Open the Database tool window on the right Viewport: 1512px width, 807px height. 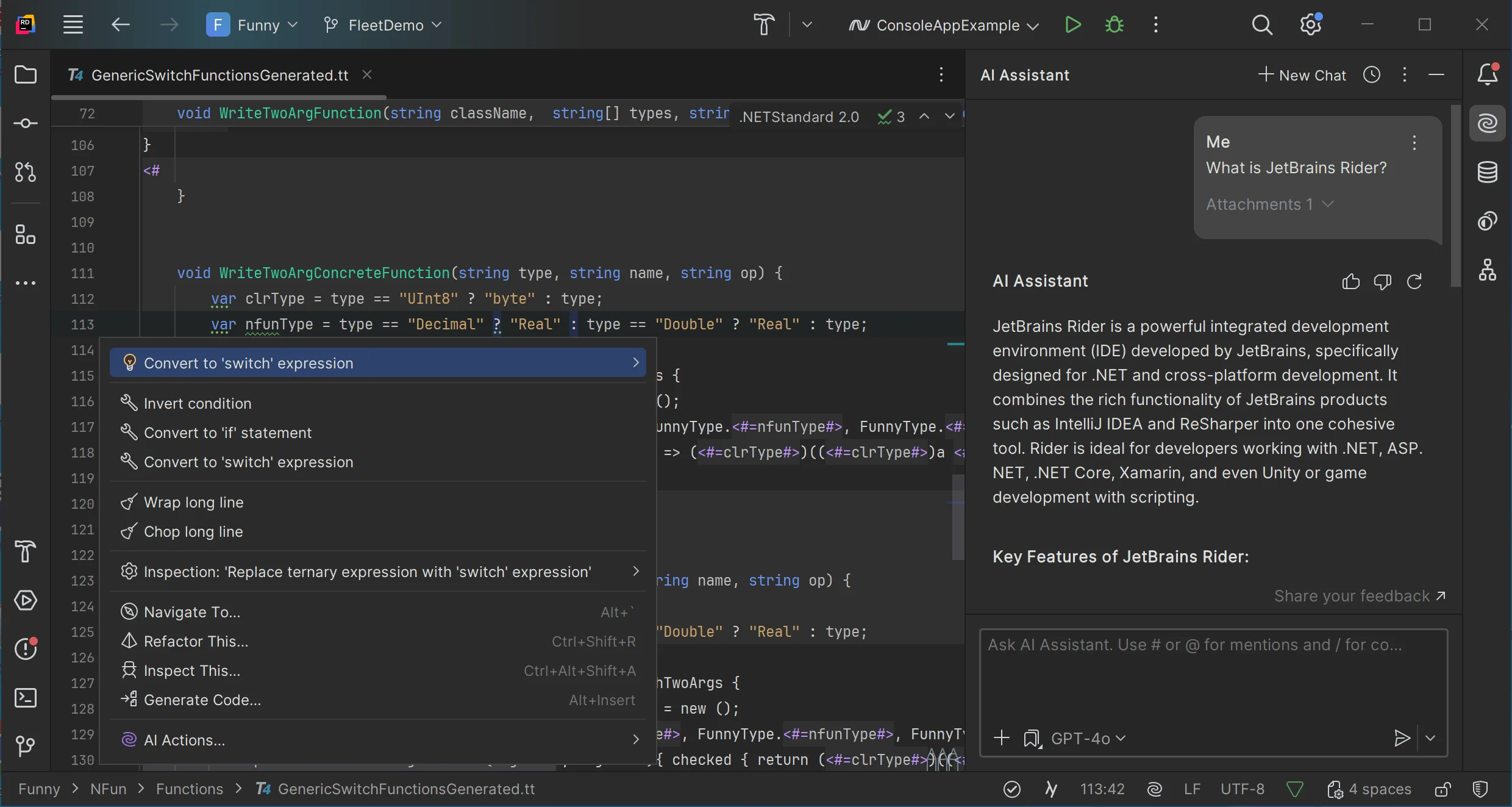1488,173
